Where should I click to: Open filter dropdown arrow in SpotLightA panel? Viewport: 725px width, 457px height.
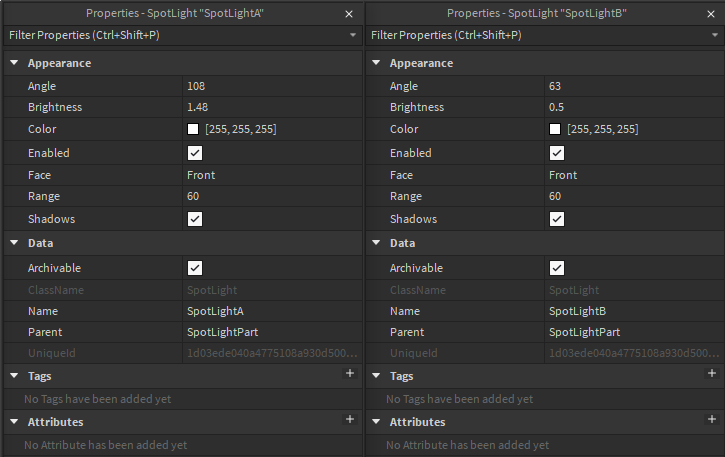click(353, 35)
